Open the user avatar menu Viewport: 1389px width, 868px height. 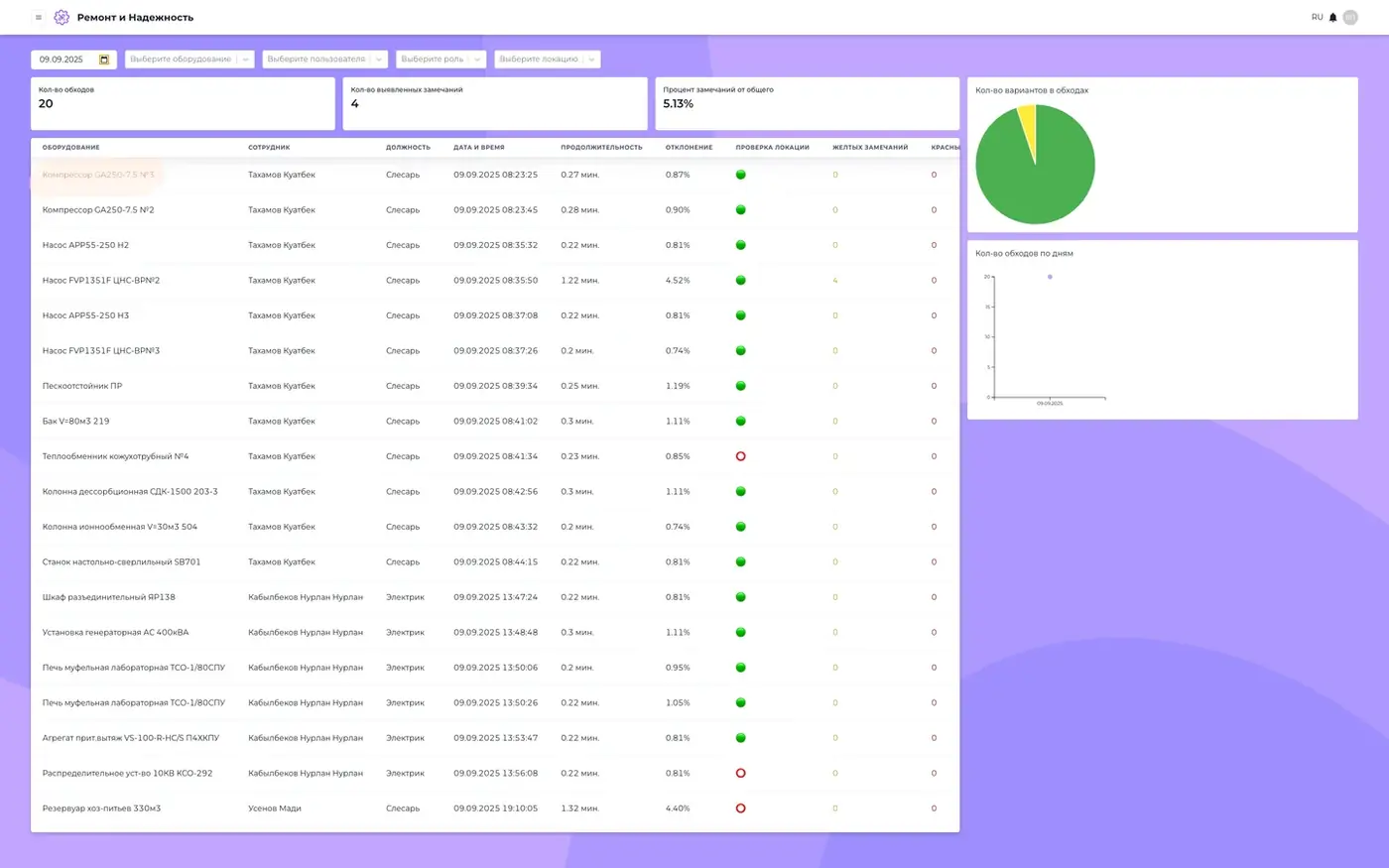click(1350, 17)
